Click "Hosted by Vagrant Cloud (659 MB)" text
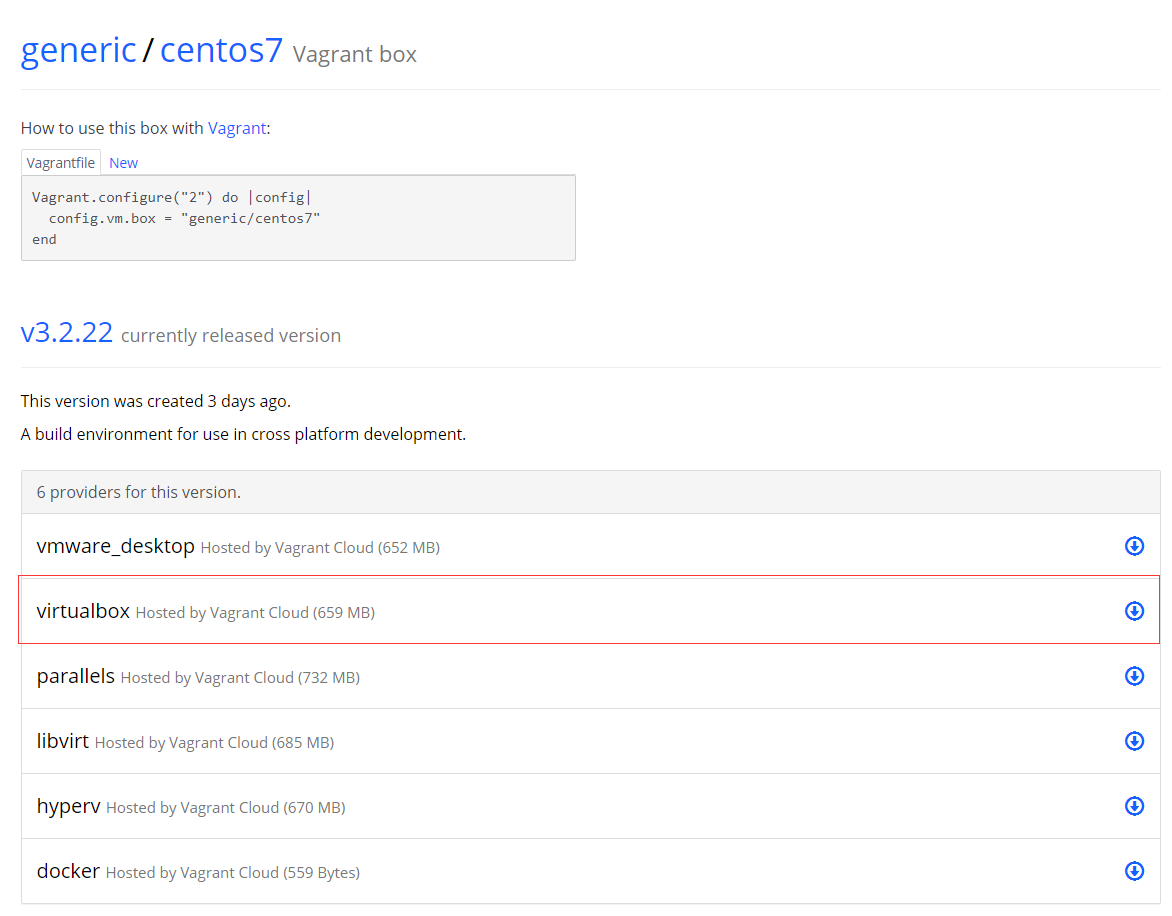The height and width of the screenshot is (916, 1172). [x=255, y=613]
